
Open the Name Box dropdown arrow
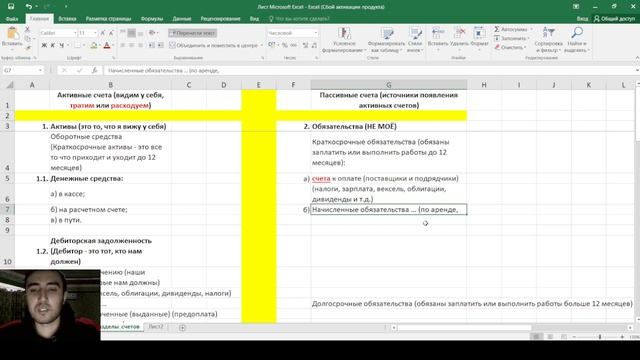click(40, 70)
